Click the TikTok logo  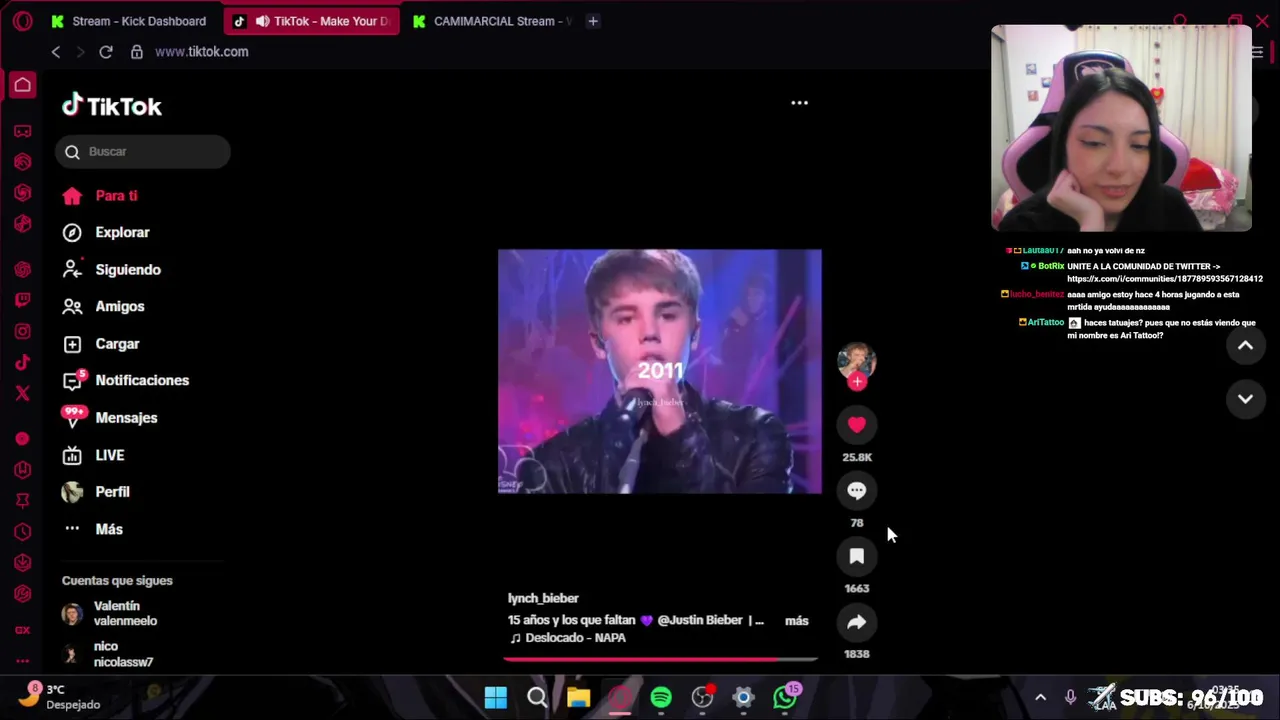pos(111,106)
